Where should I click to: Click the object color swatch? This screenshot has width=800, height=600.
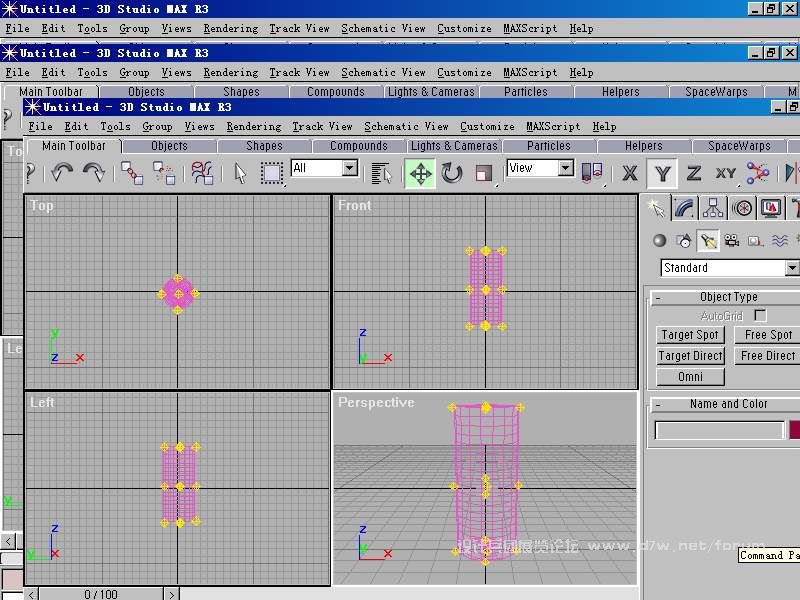tap(794, 430)
